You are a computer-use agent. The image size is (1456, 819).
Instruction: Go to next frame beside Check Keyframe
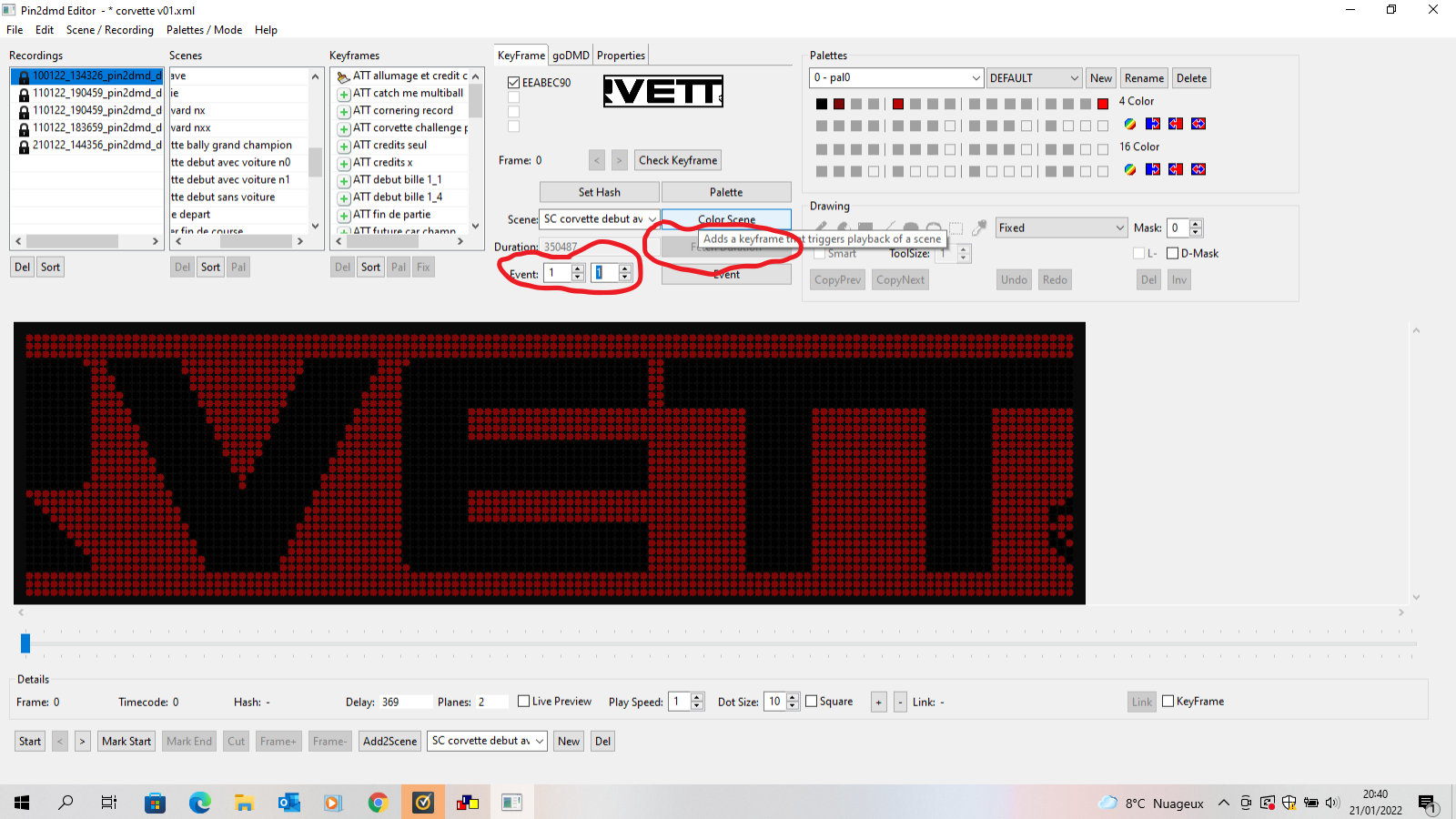coord(619,160)
